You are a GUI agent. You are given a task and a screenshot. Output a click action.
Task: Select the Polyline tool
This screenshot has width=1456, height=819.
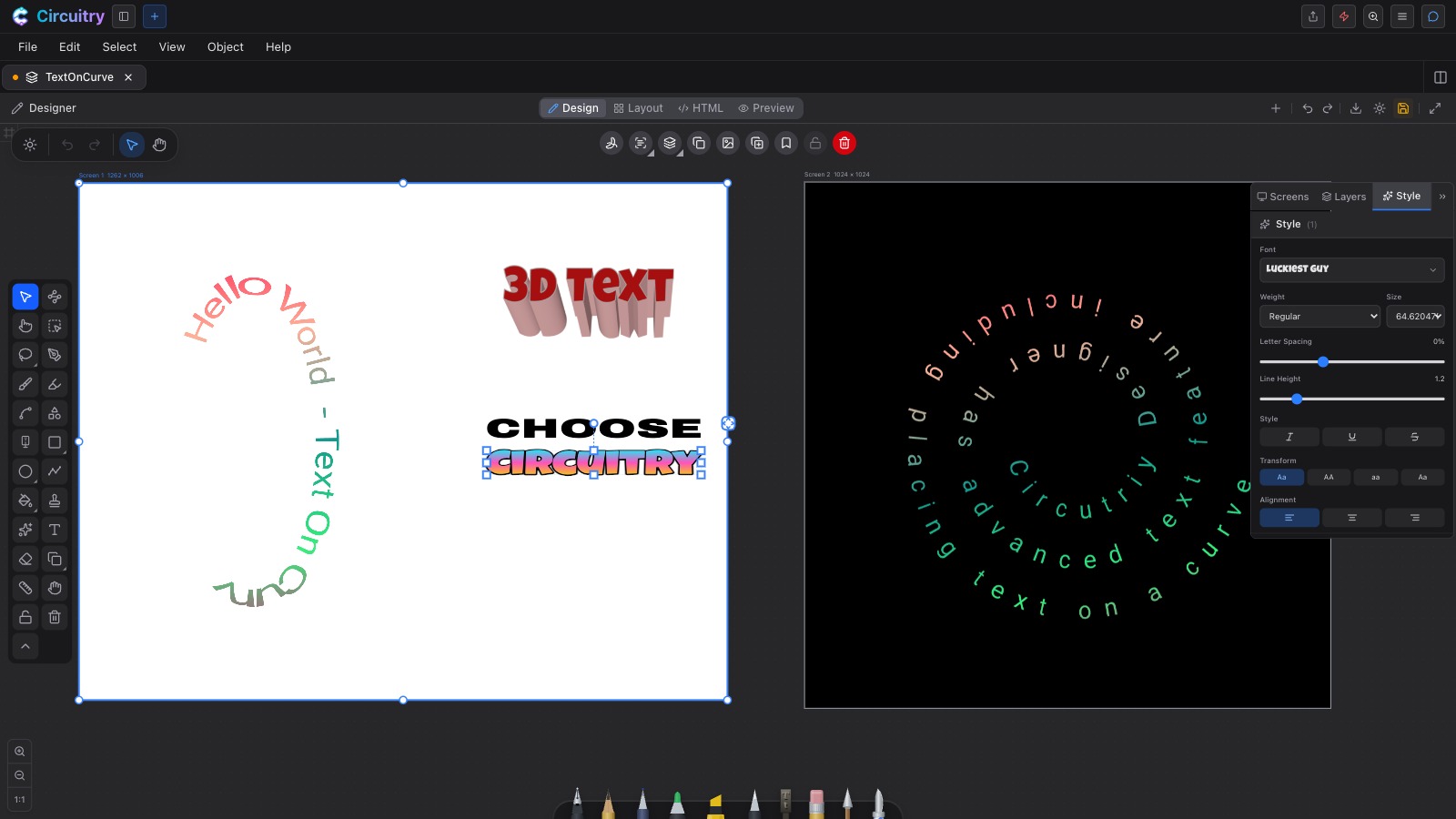point(55,471)
